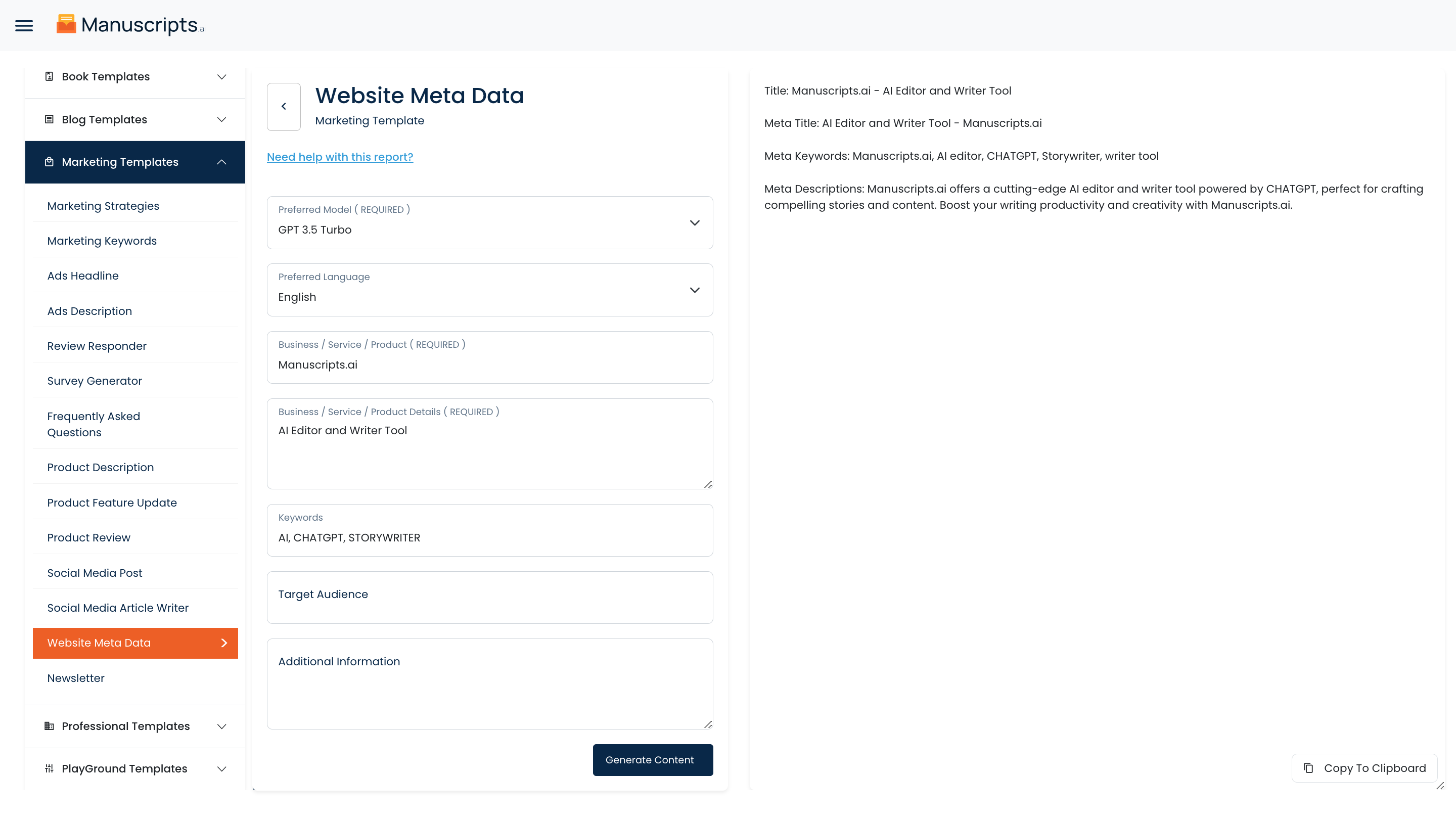Click the Marketing Templates clipboard icon

click(49, 162)
